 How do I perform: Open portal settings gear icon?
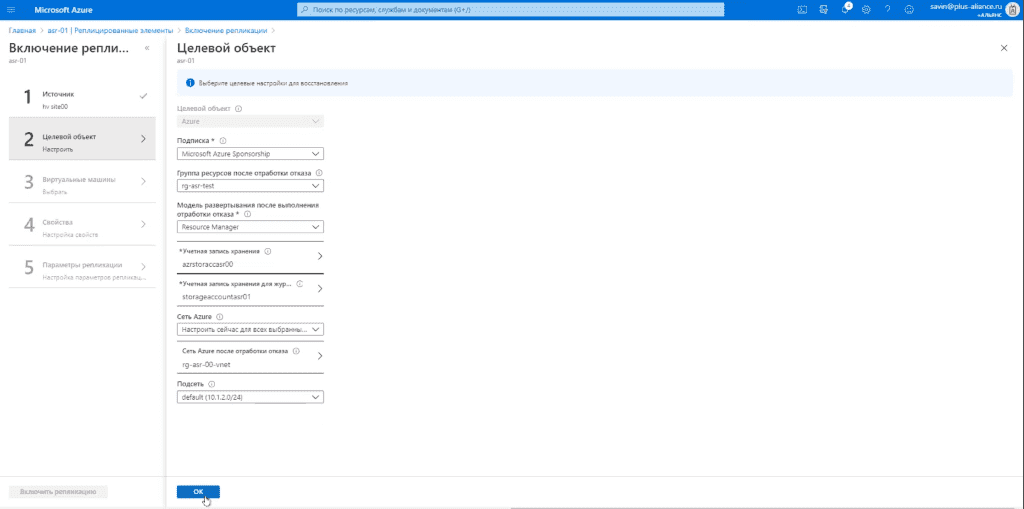[866, 10]
